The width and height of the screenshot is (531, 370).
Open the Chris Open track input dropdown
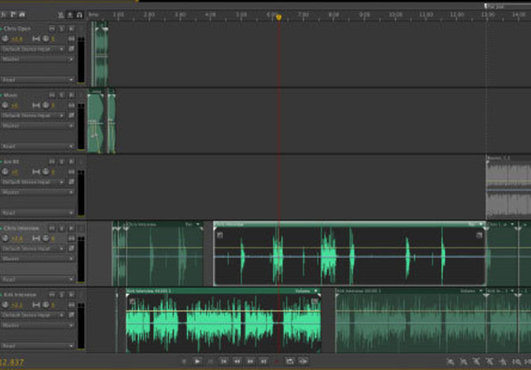click(x=33, y=49)
